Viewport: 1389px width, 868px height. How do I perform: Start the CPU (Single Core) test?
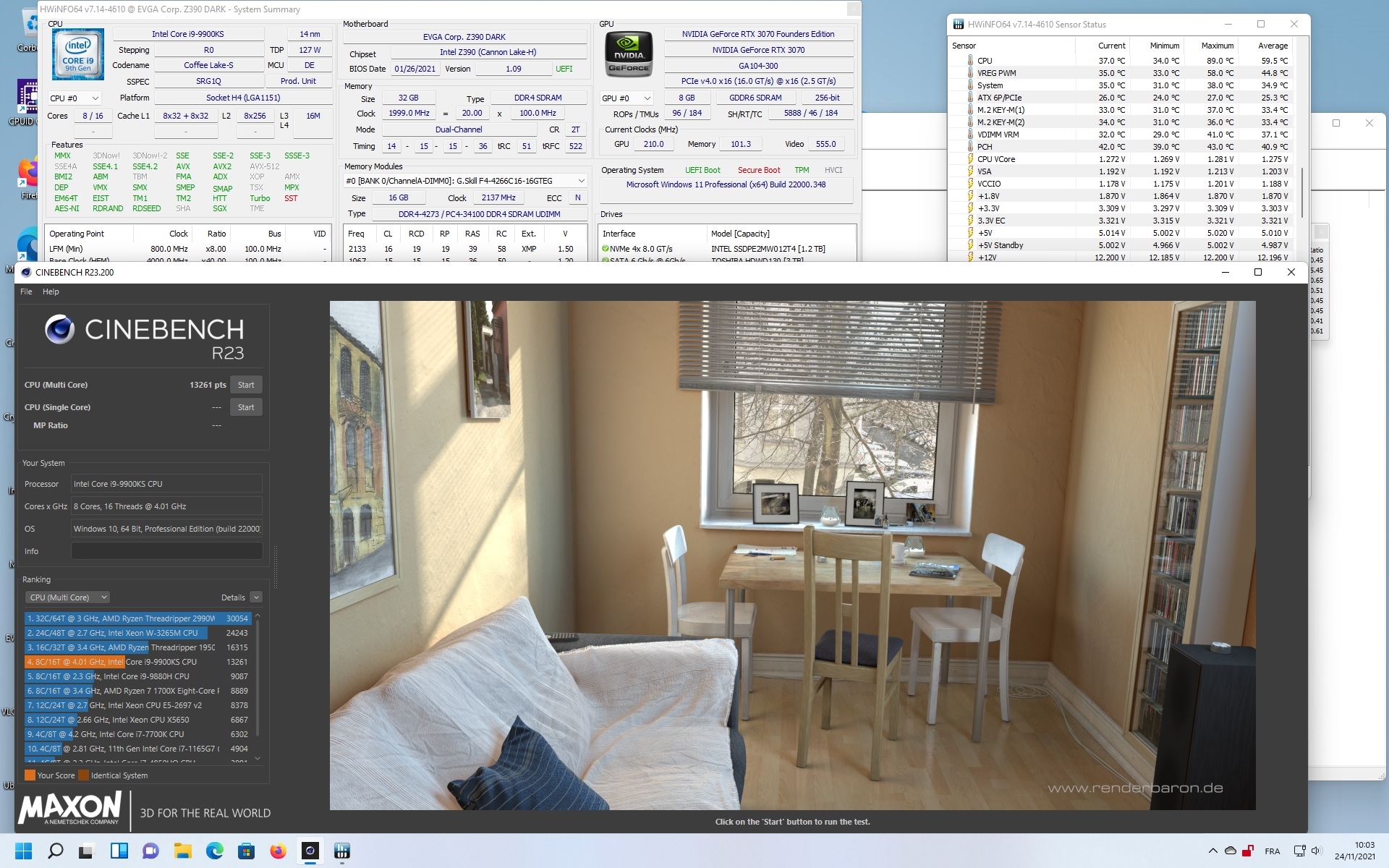(x=246, y=407)
